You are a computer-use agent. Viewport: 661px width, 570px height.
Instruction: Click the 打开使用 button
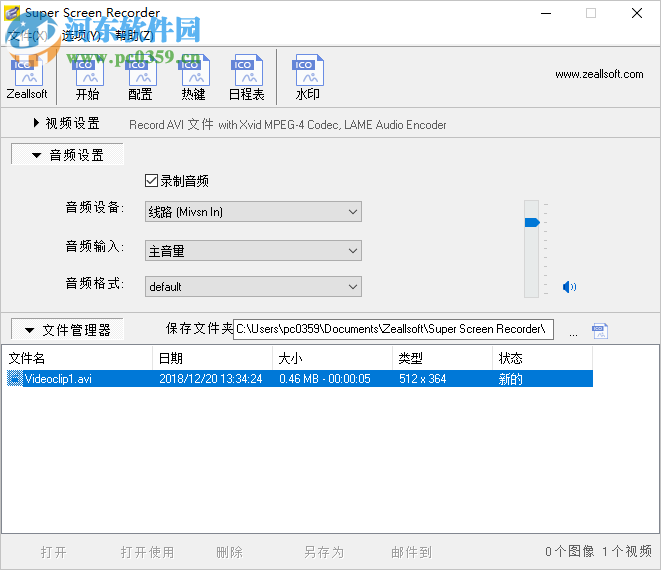point(148,552)
